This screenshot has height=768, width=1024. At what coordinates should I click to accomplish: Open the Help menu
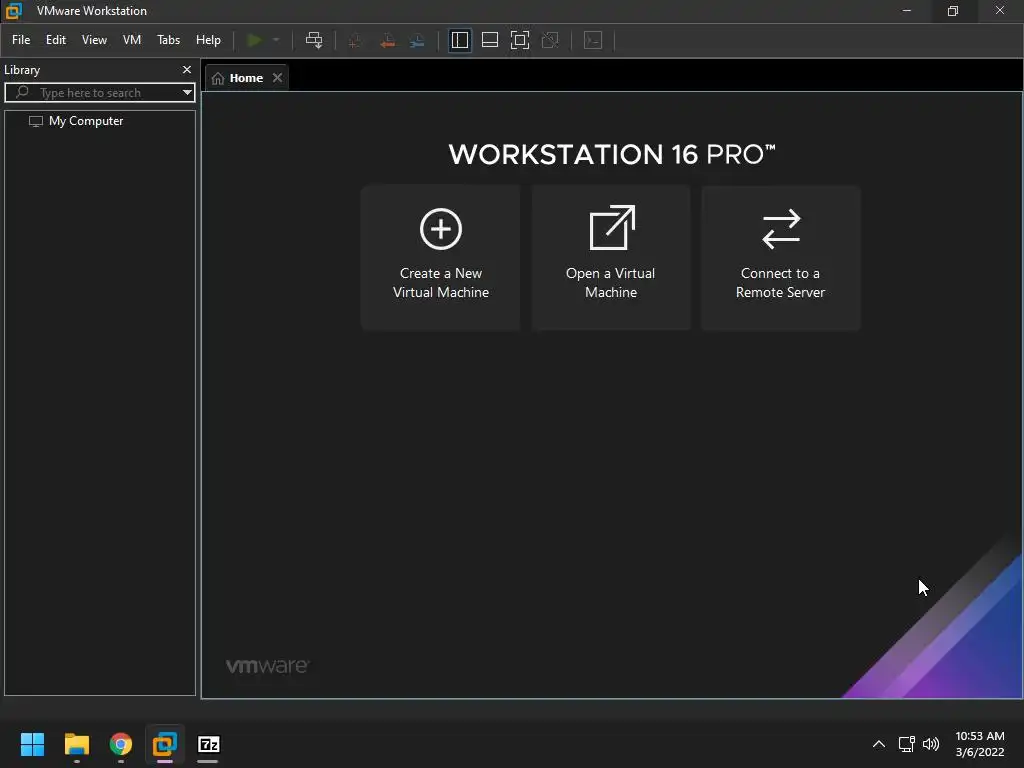point(208,40)
